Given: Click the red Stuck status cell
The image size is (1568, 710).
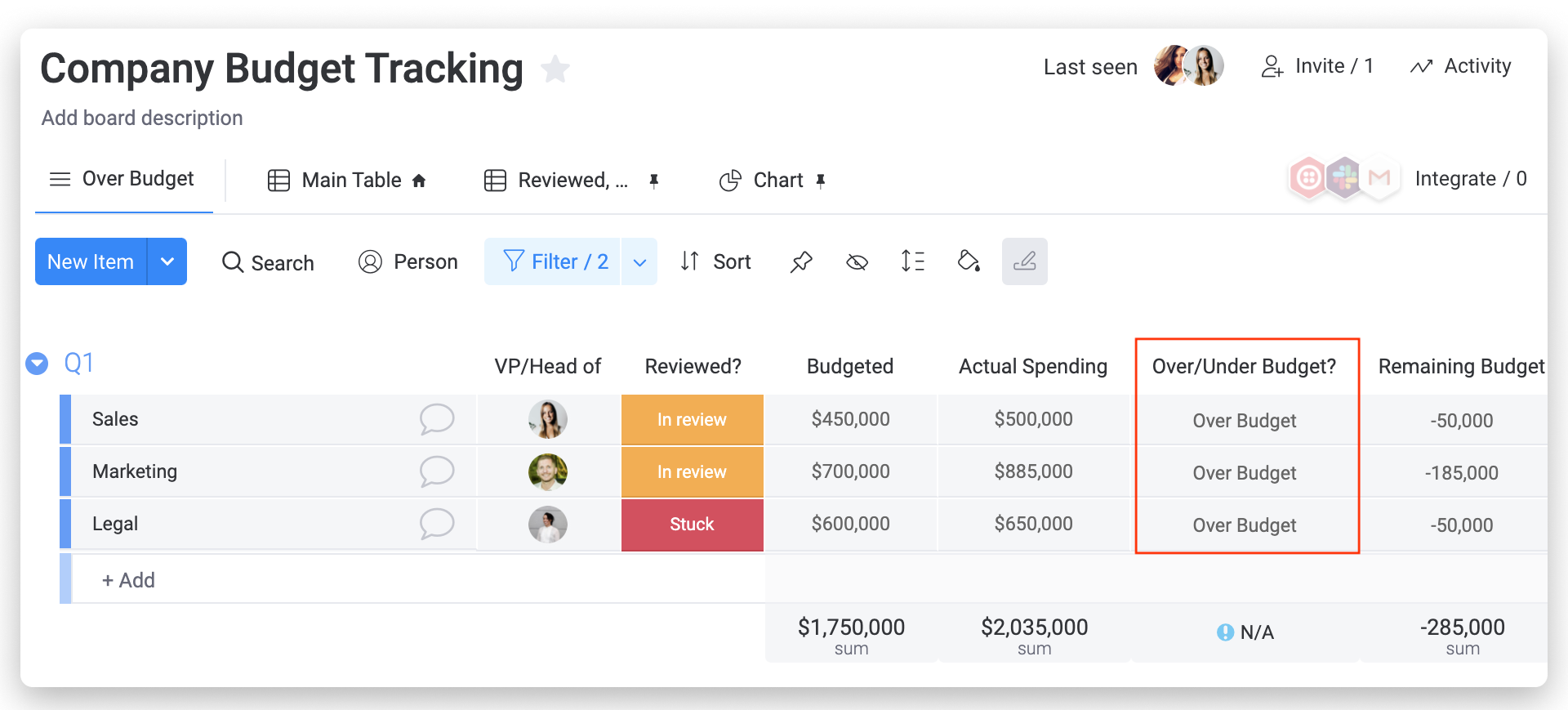Looking at the screenshot, I should 692,525.
